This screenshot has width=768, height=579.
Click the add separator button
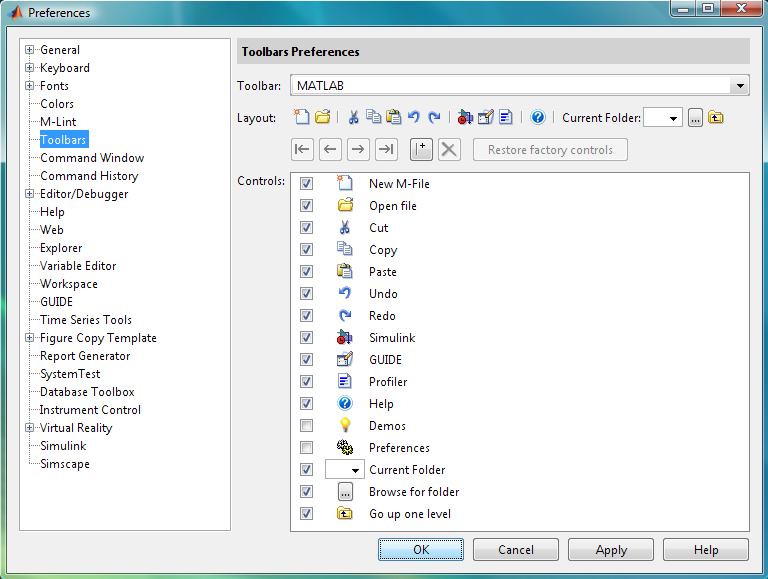(421, 149)
